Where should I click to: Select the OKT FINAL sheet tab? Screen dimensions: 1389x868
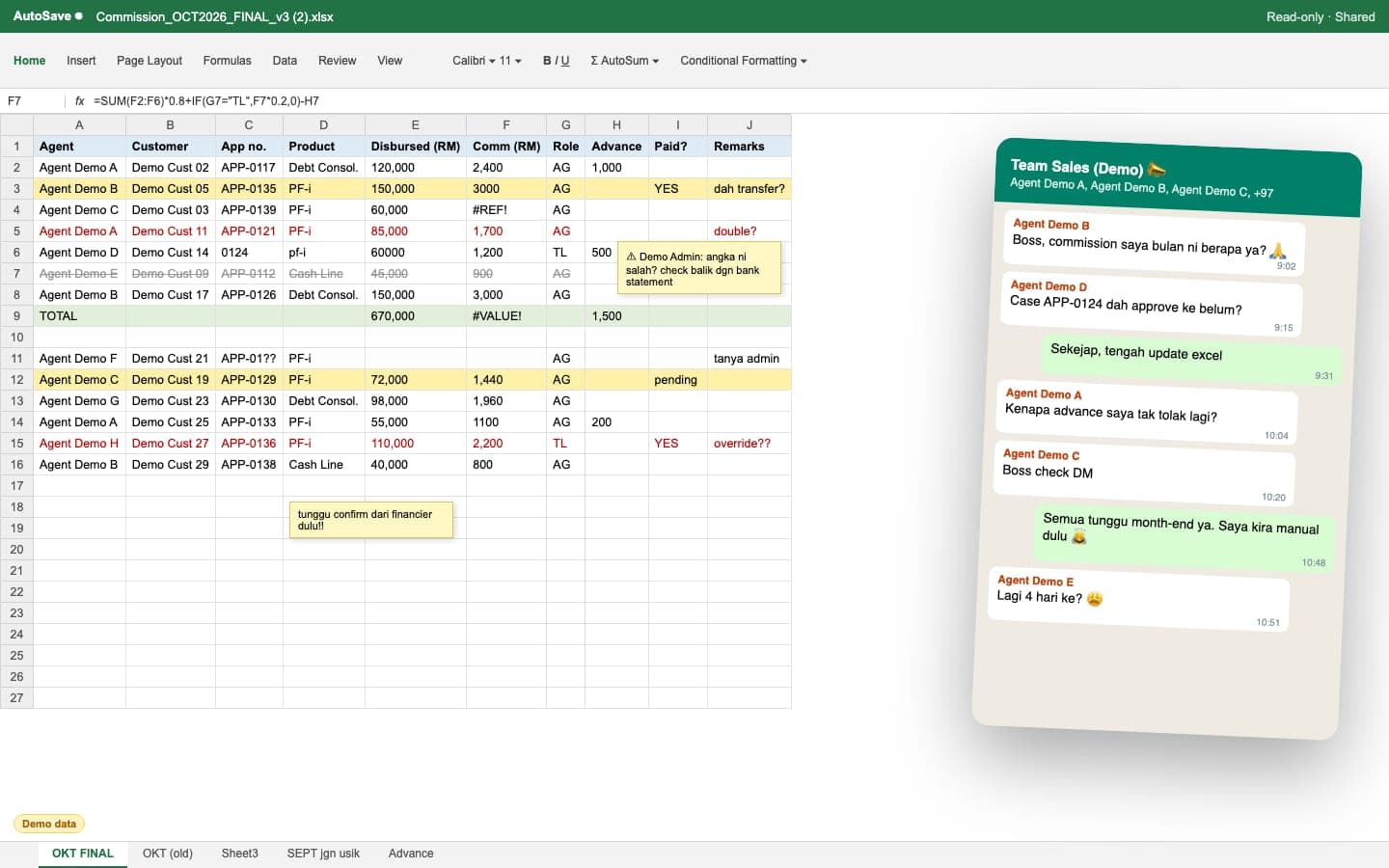coord(83,854)
